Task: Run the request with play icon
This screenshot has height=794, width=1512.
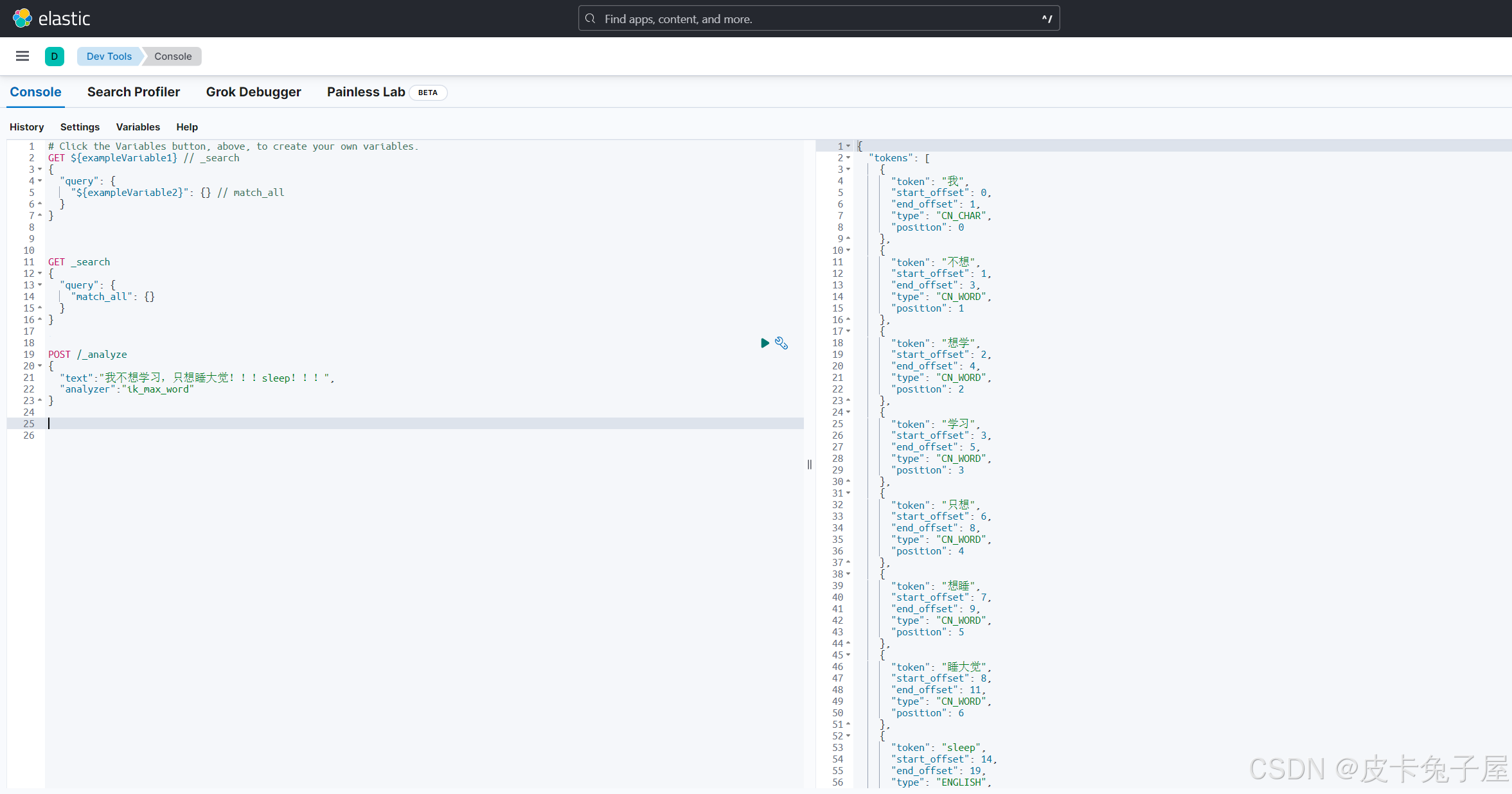Action: click(x=764, y=343)
